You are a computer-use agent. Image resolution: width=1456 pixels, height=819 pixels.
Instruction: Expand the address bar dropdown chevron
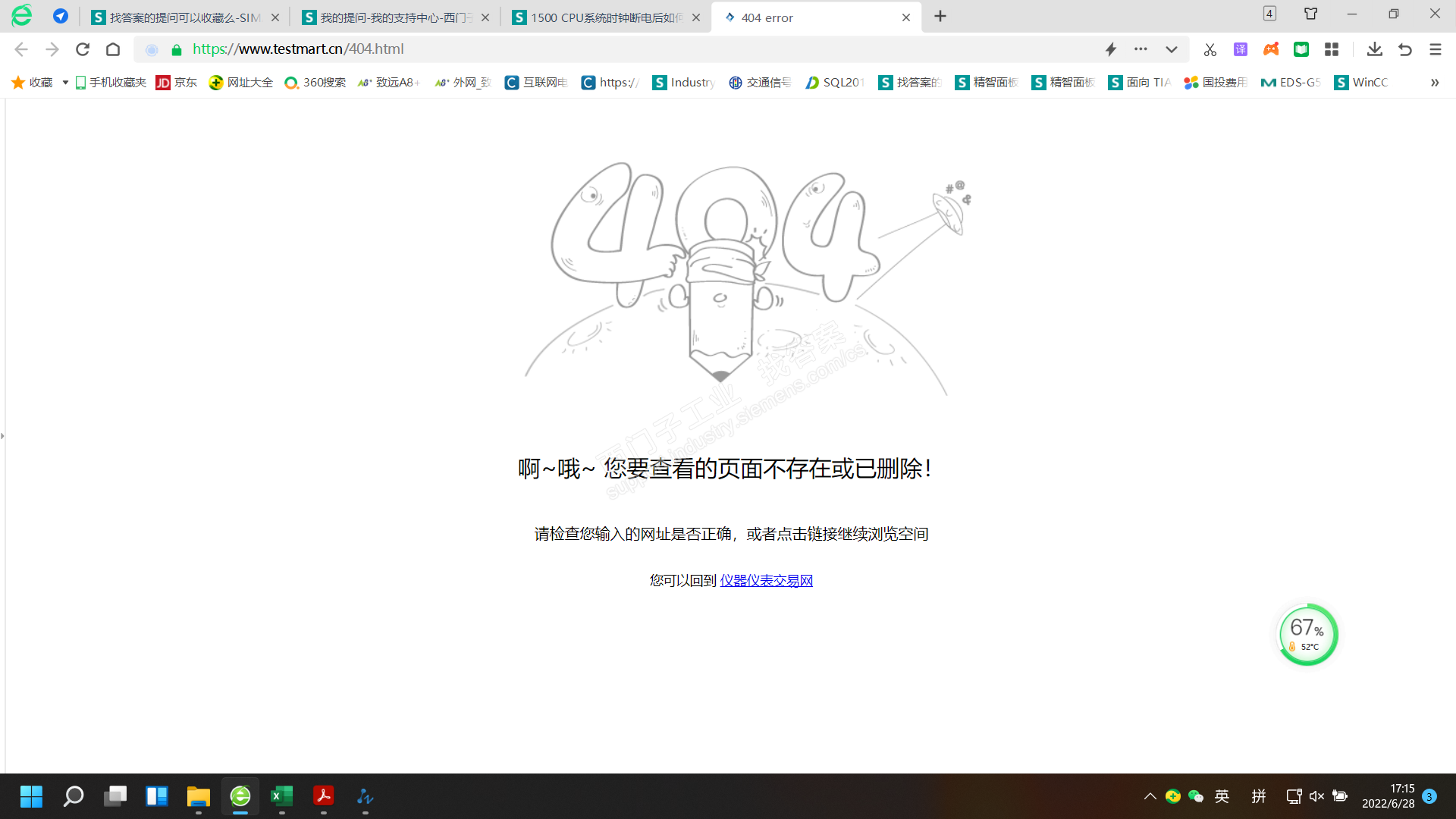1172,49
